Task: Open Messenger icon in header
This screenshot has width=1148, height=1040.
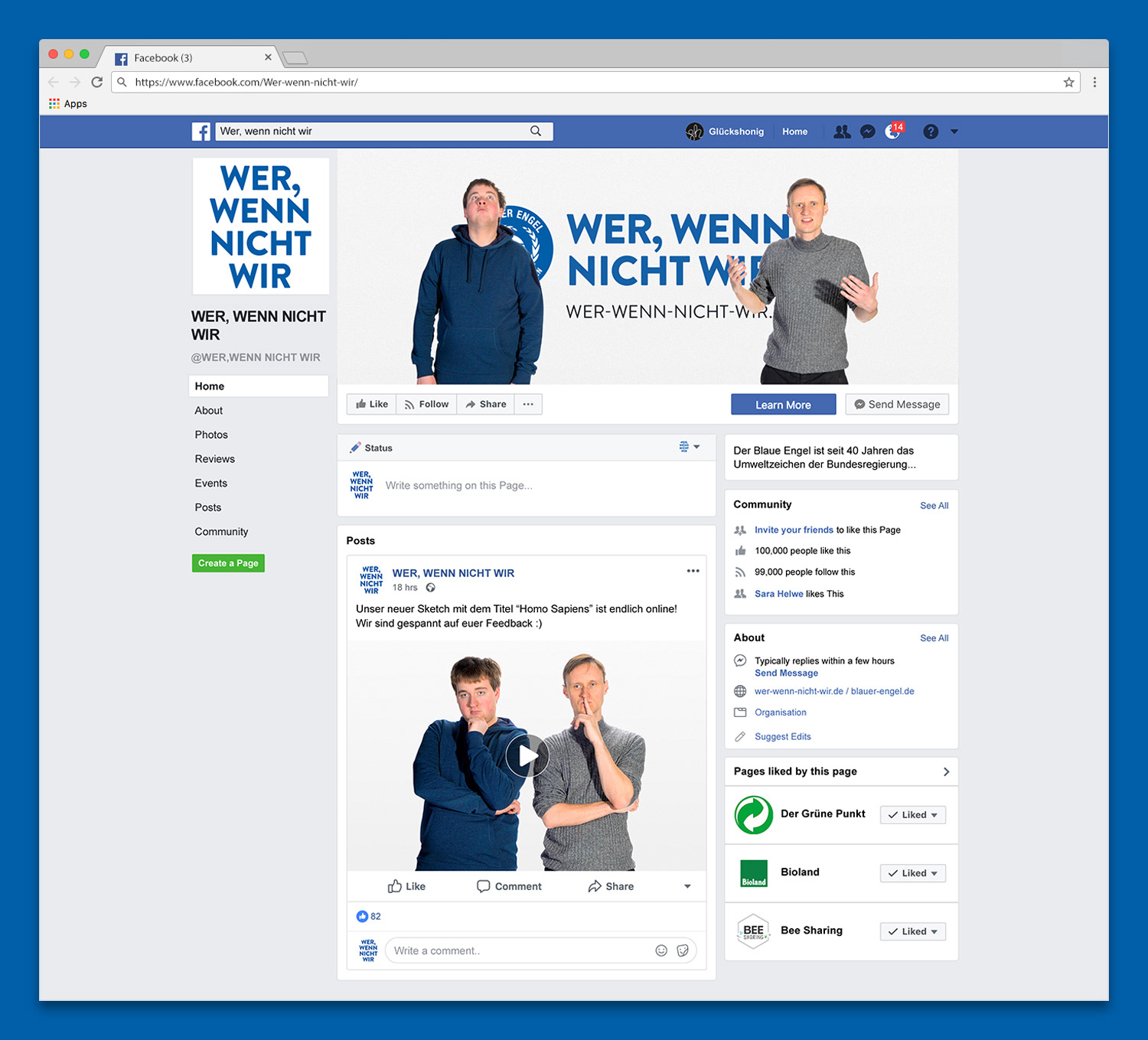Action: point(867,132)
